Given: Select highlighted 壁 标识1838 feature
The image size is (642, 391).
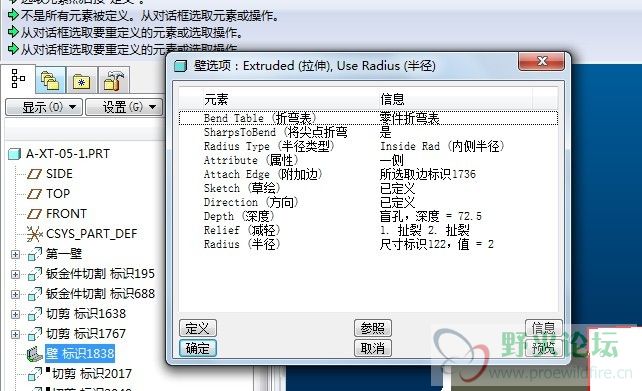Looking at the screenshot, I should click(x=80, y=354).
